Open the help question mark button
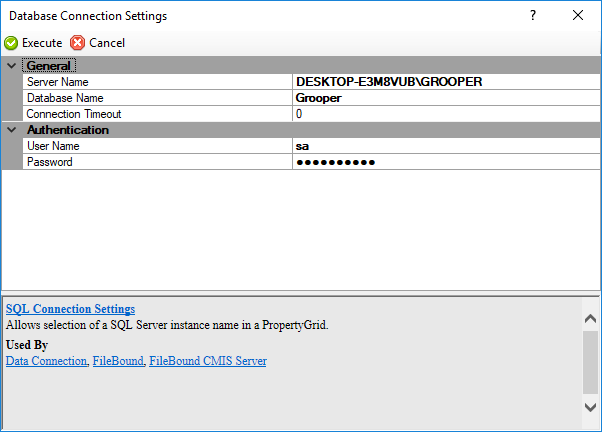 (x=533, y=16)
